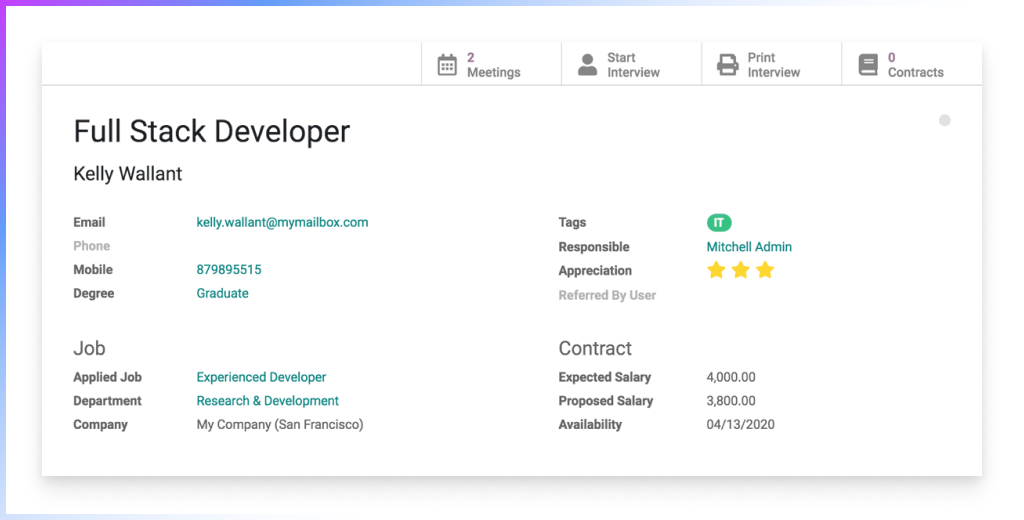Click the mobile number 879895515
Screen dimensions: 1024x520
[x=229, y=270]
